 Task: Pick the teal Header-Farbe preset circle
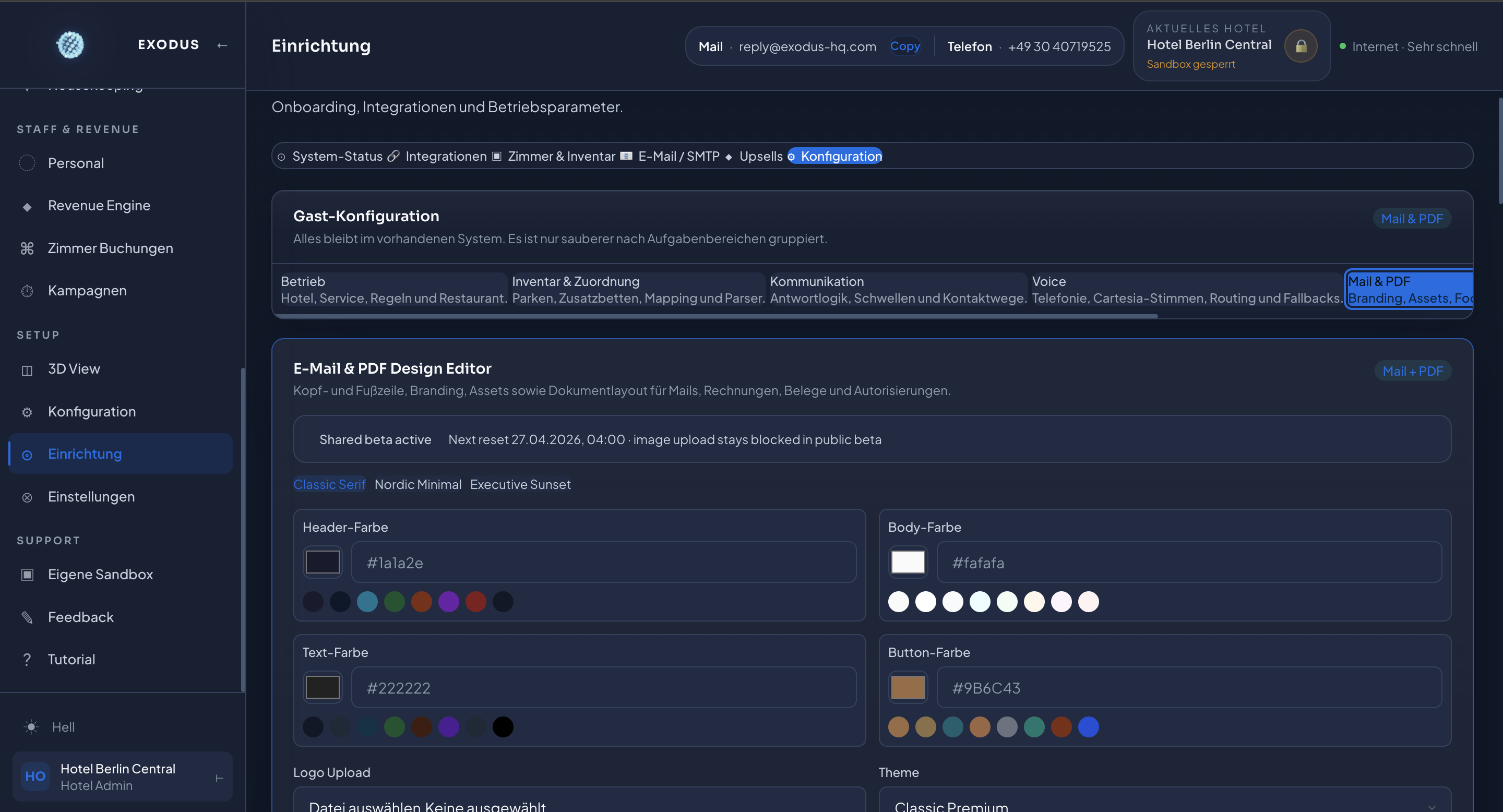(367, 601)
